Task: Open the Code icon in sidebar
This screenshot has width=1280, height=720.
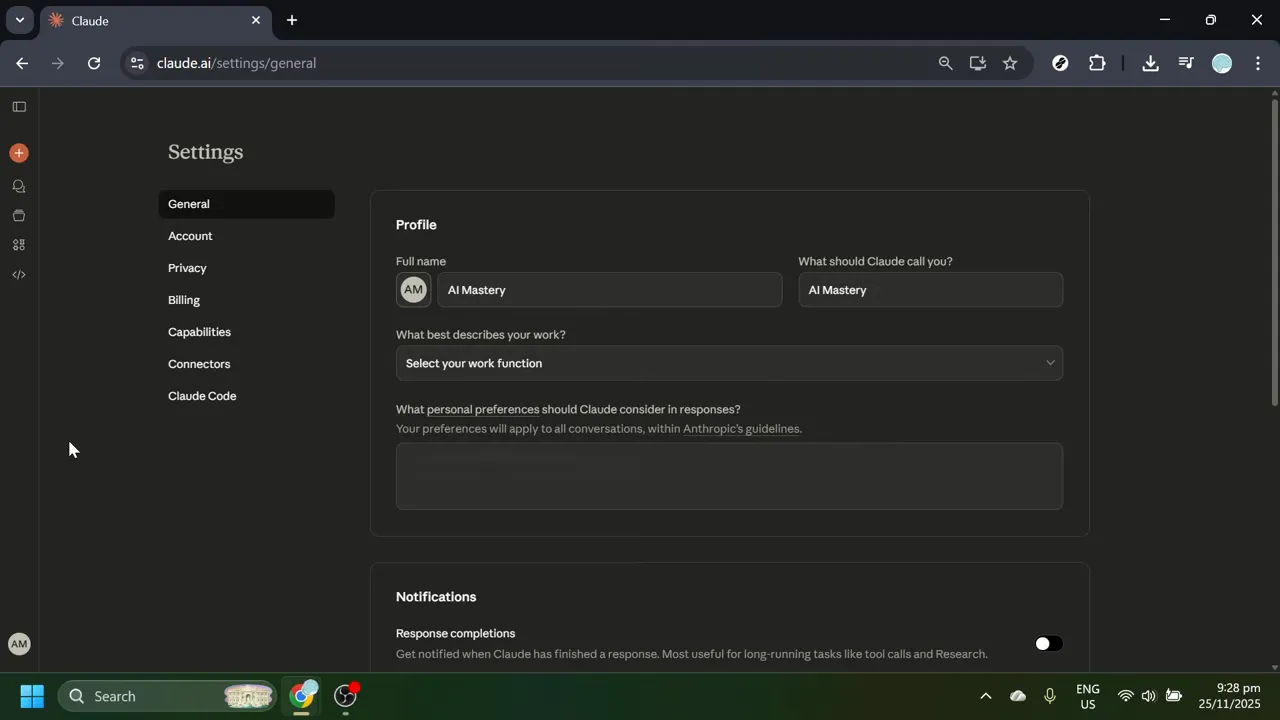Action: pyautogui.click(x=19, y=274)
